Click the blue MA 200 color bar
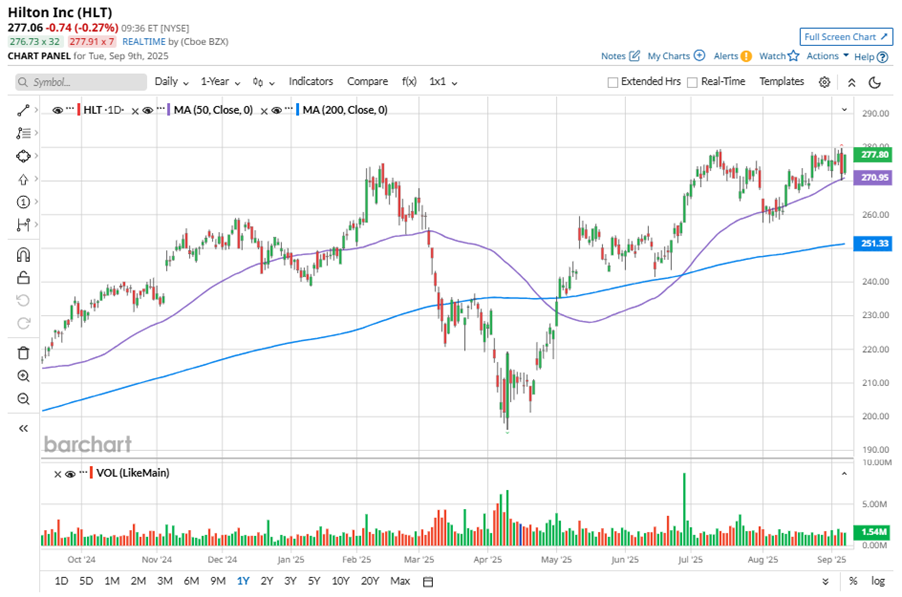902x597 pixels. tap(298, 110)
